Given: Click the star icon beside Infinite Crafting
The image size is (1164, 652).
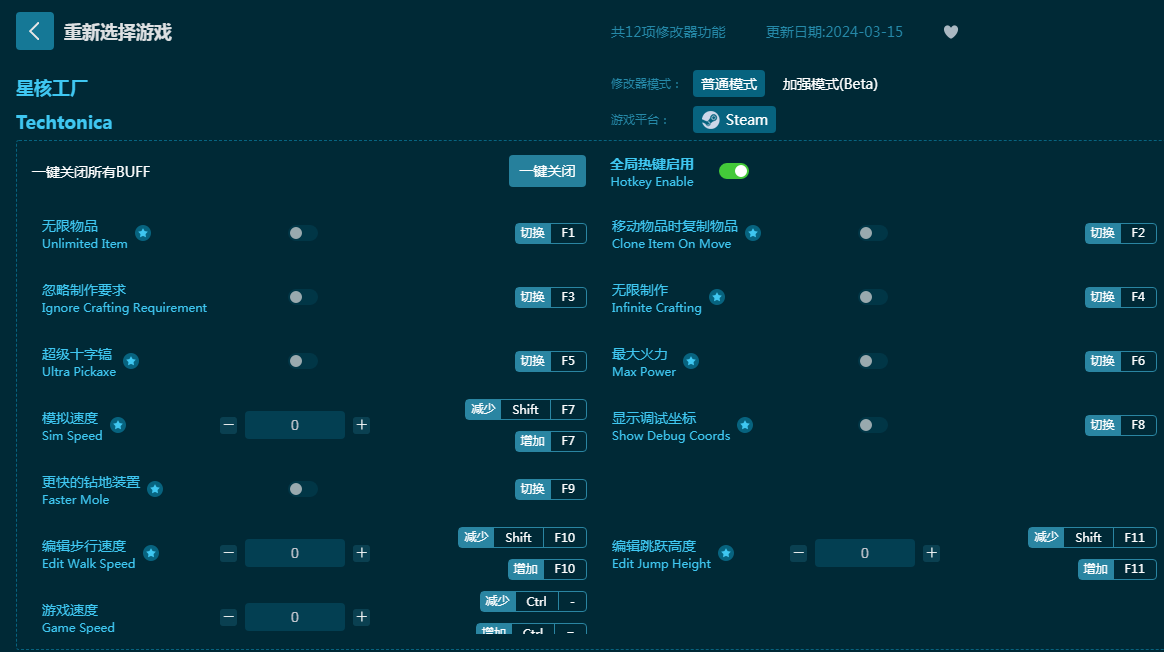Looking at the screenshot, I should coord(716,297).
